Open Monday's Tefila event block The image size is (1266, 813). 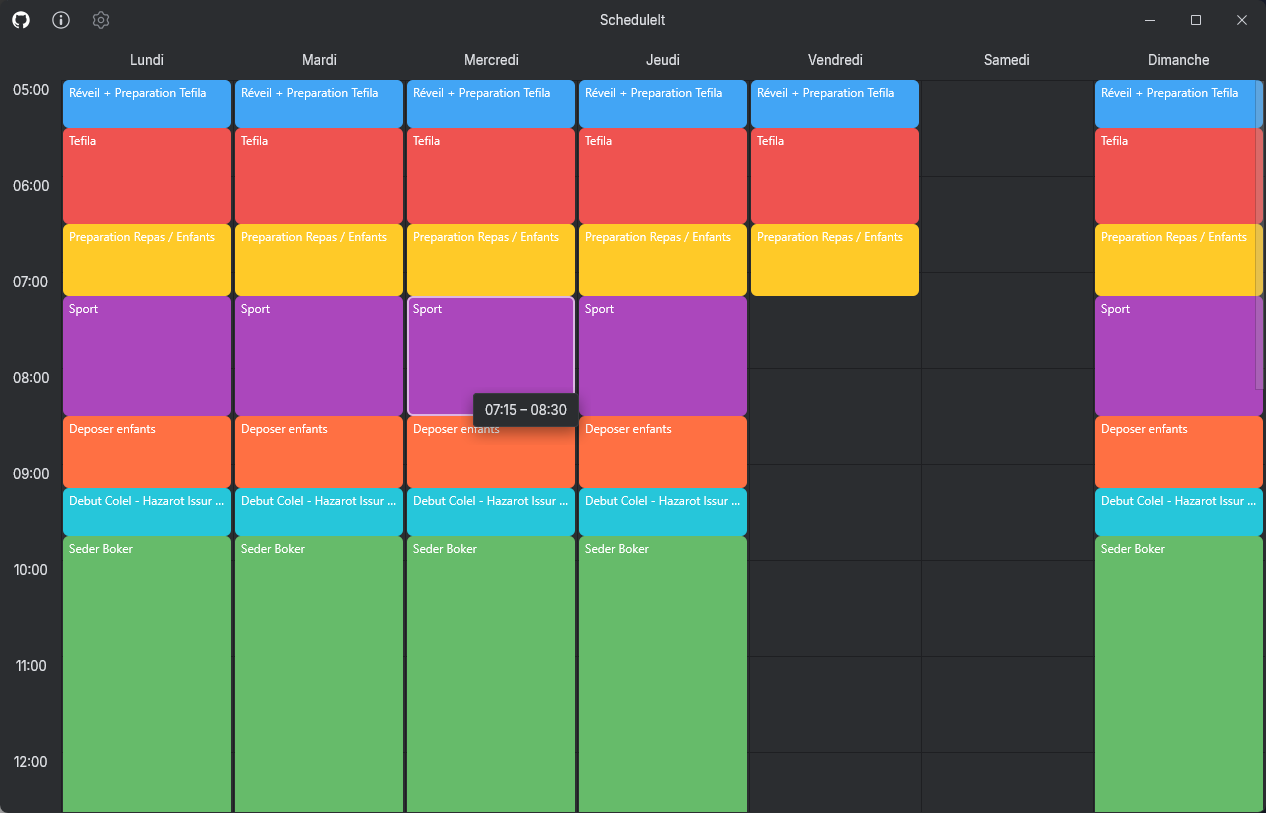[147, 176]
